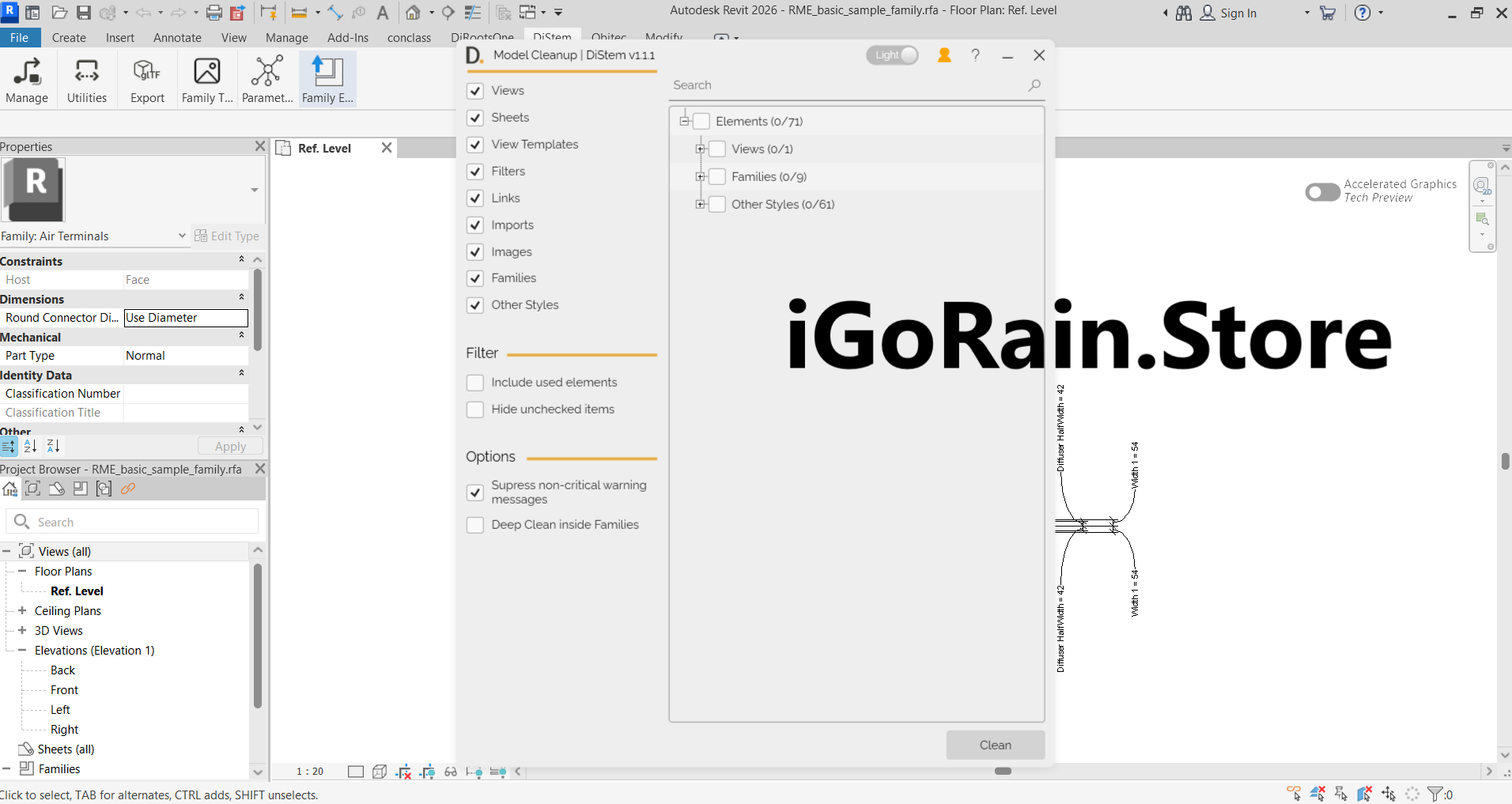The image size is (1512, 804).
Task: Switch the Light theme toggle in Model Cleanup
Action: click(x=891, y=55)
